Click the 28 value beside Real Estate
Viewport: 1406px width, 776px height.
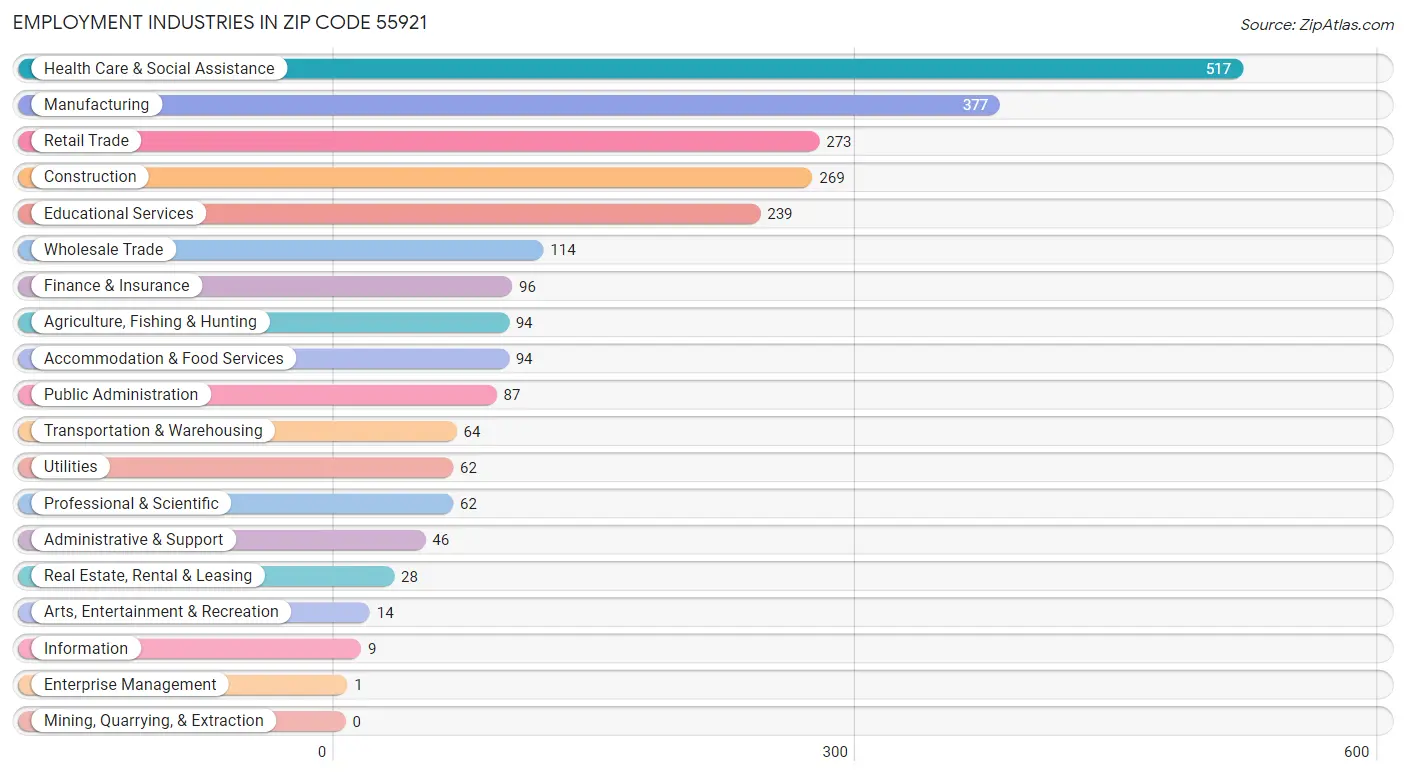tap(409, 576)
